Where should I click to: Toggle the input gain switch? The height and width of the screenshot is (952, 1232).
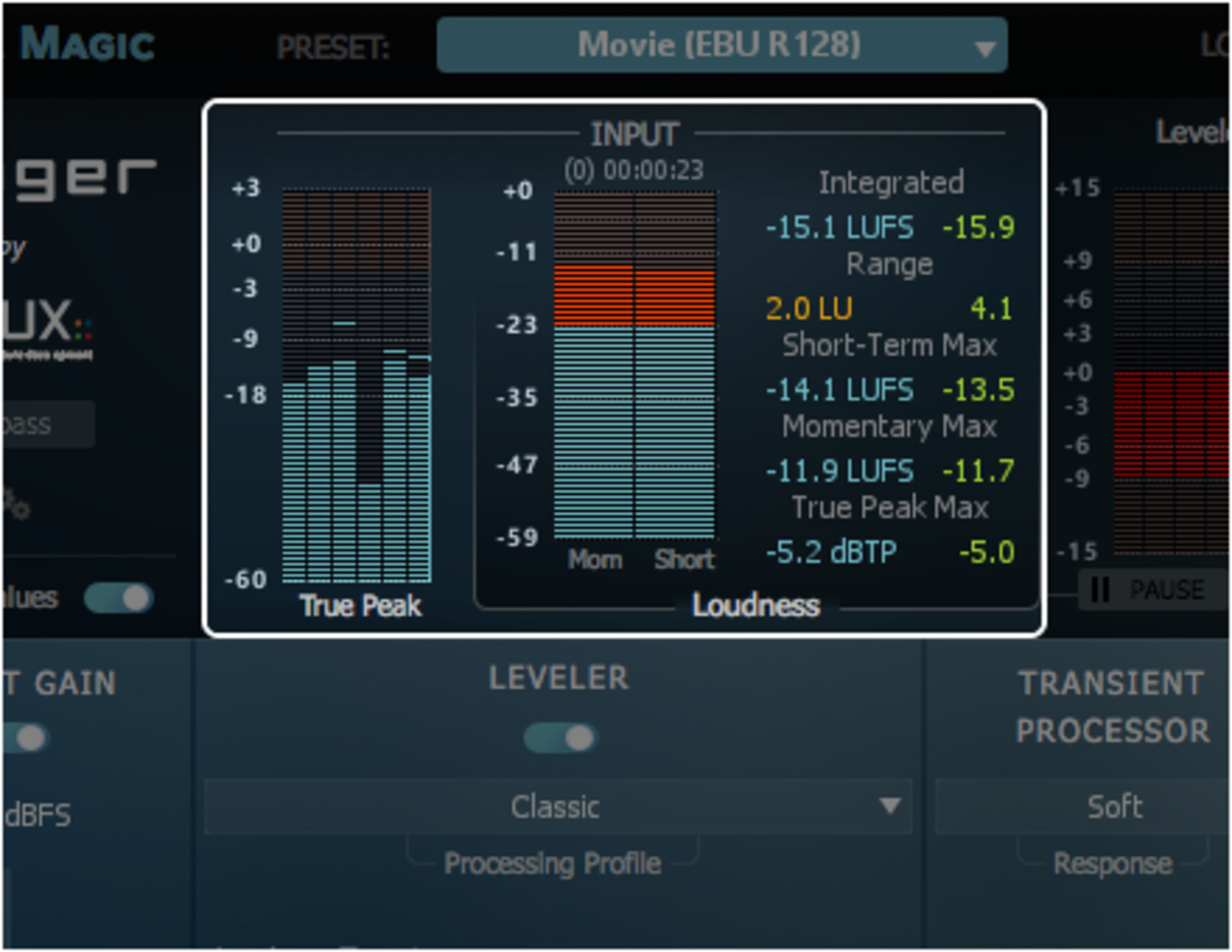tap(27, 737)
